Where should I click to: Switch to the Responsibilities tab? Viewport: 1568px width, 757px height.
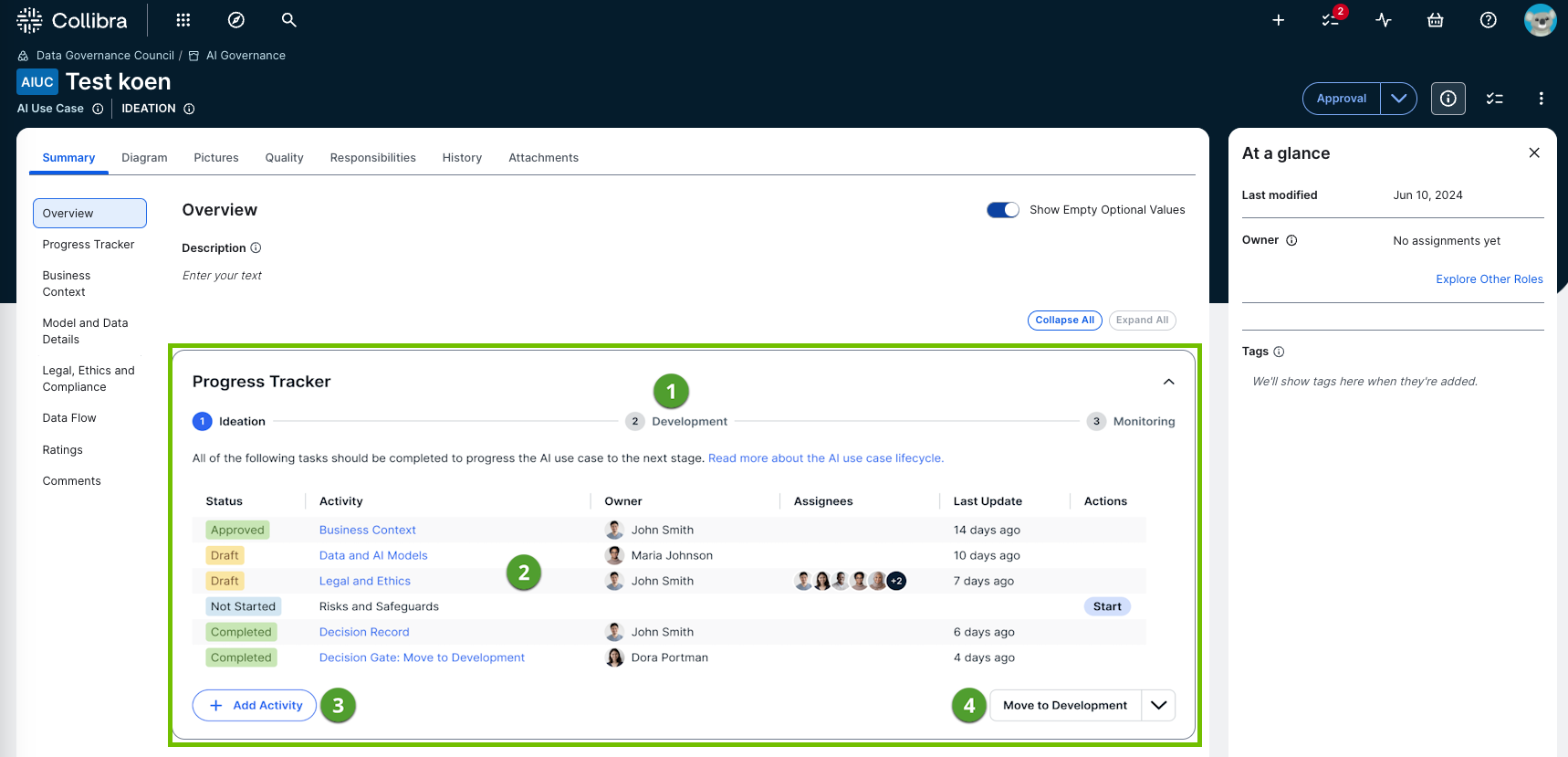372,158
